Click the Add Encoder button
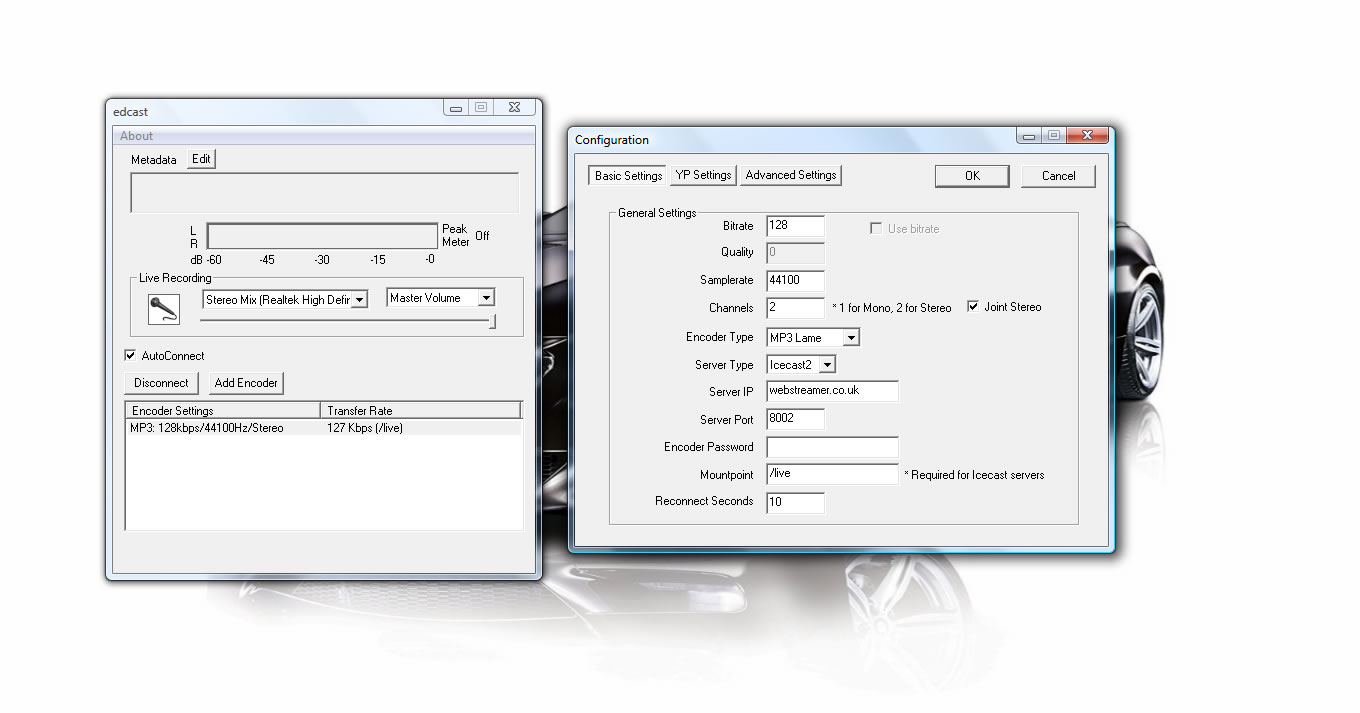This screenshot has width=1360, height=713. (246, 383)
